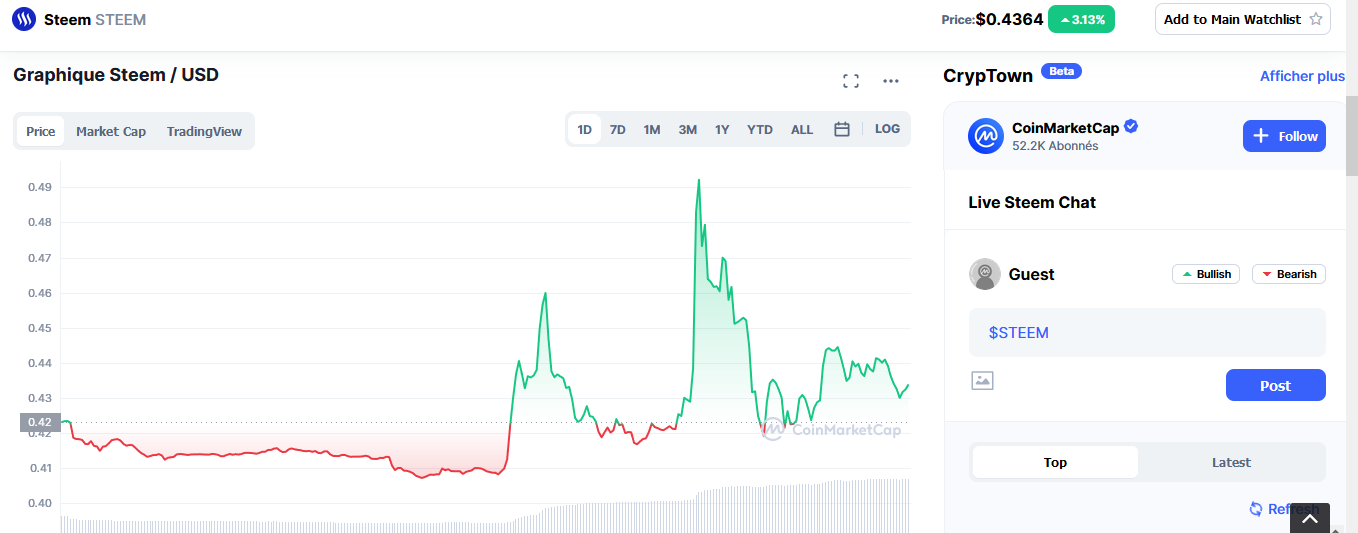Follow the CoinMarketCap account
1358x533 pixels.
tap(1284, 136)
